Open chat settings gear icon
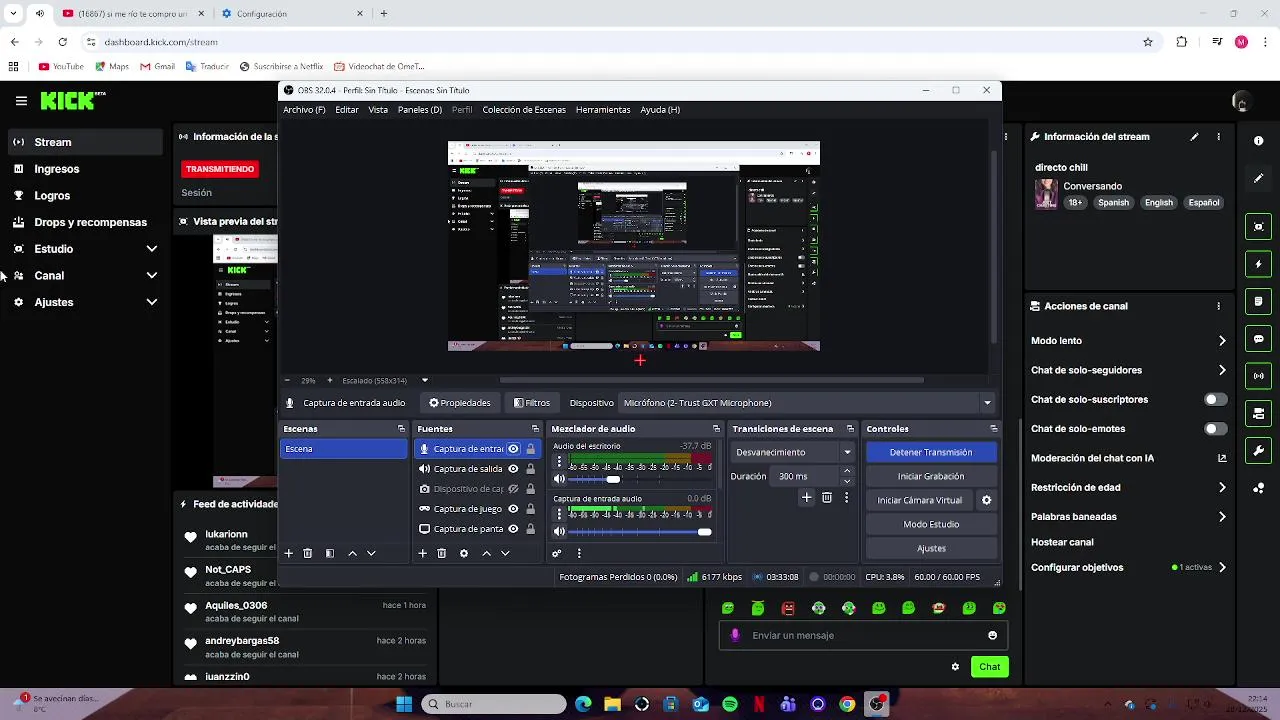This screenshot has width=1280, height=720. tap(955, 667)
